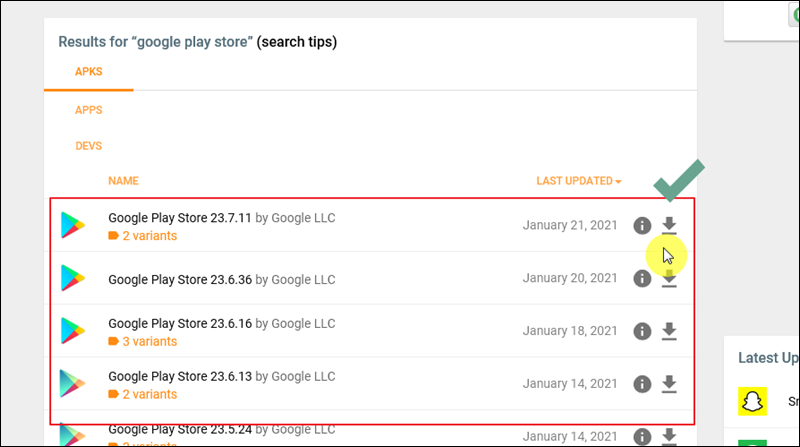800x447 pixels.
Task: Expand 2 variants under version 23.6.13
Action: tap(143, 394)
